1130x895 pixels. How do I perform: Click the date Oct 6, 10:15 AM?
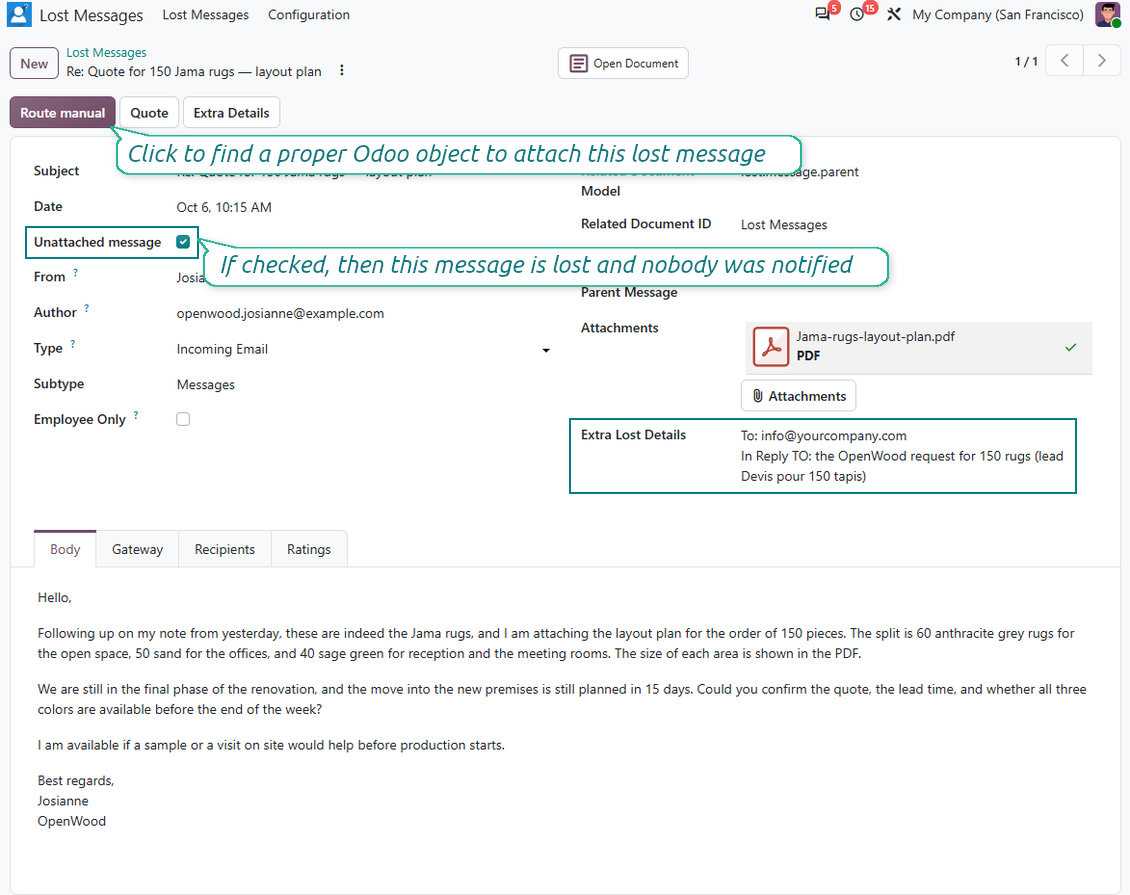pos(224,208)
